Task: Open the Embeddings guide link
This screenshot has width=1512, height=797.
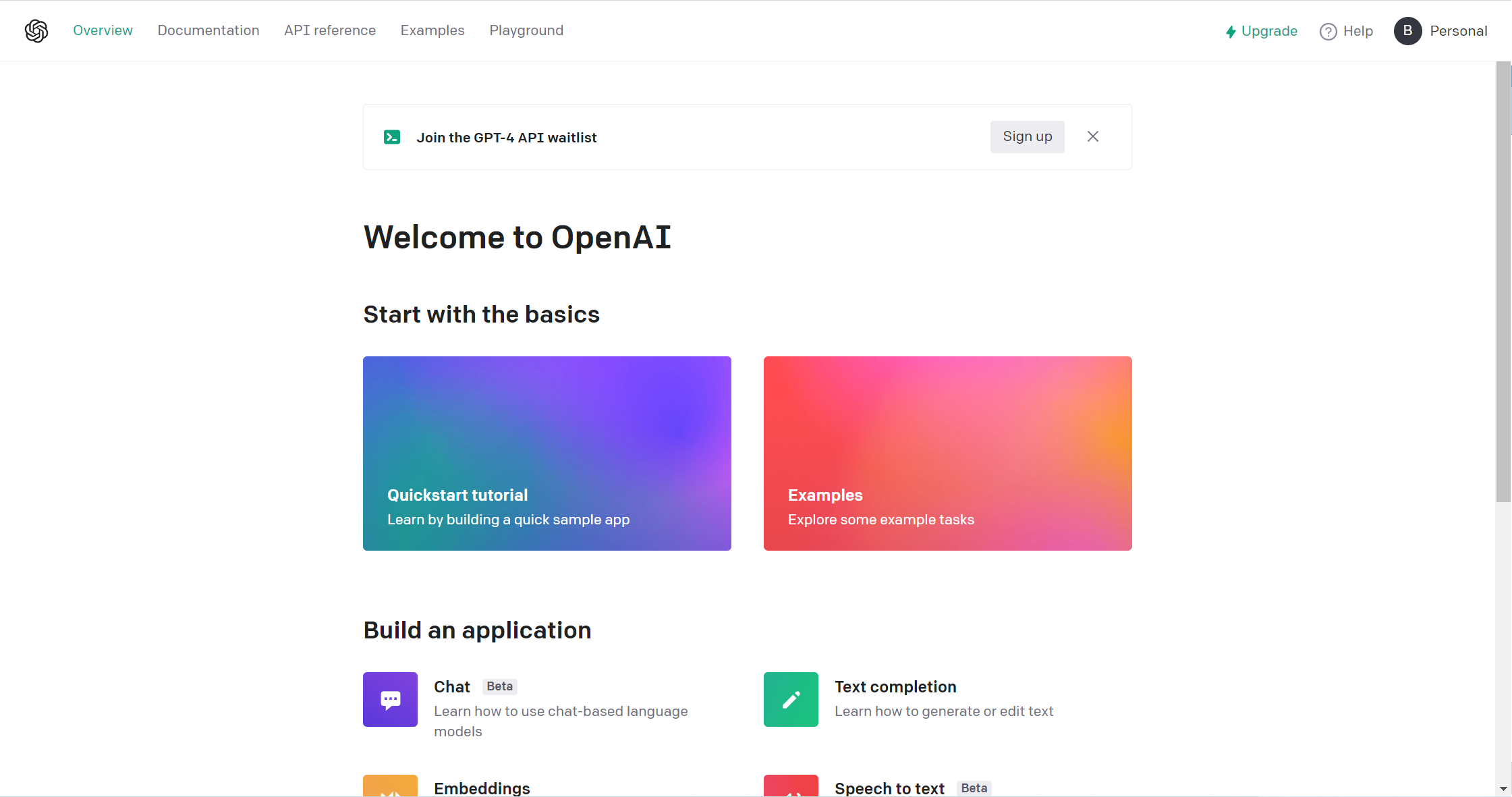Action: 482,788
